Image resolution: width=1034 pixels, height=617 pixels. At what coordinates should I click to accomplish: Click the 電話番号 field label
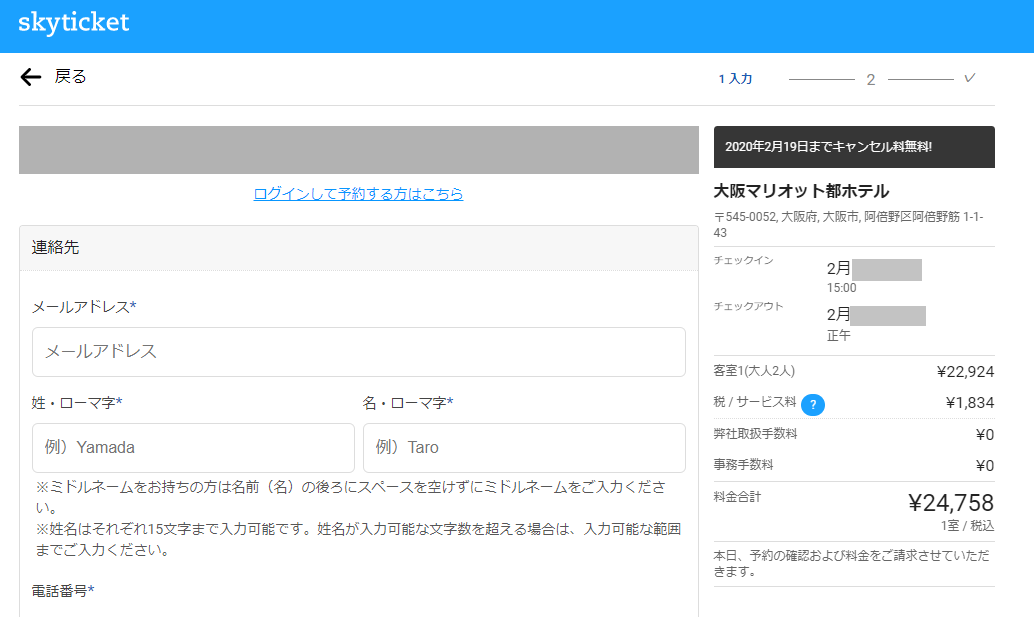[x=63, y=591]
